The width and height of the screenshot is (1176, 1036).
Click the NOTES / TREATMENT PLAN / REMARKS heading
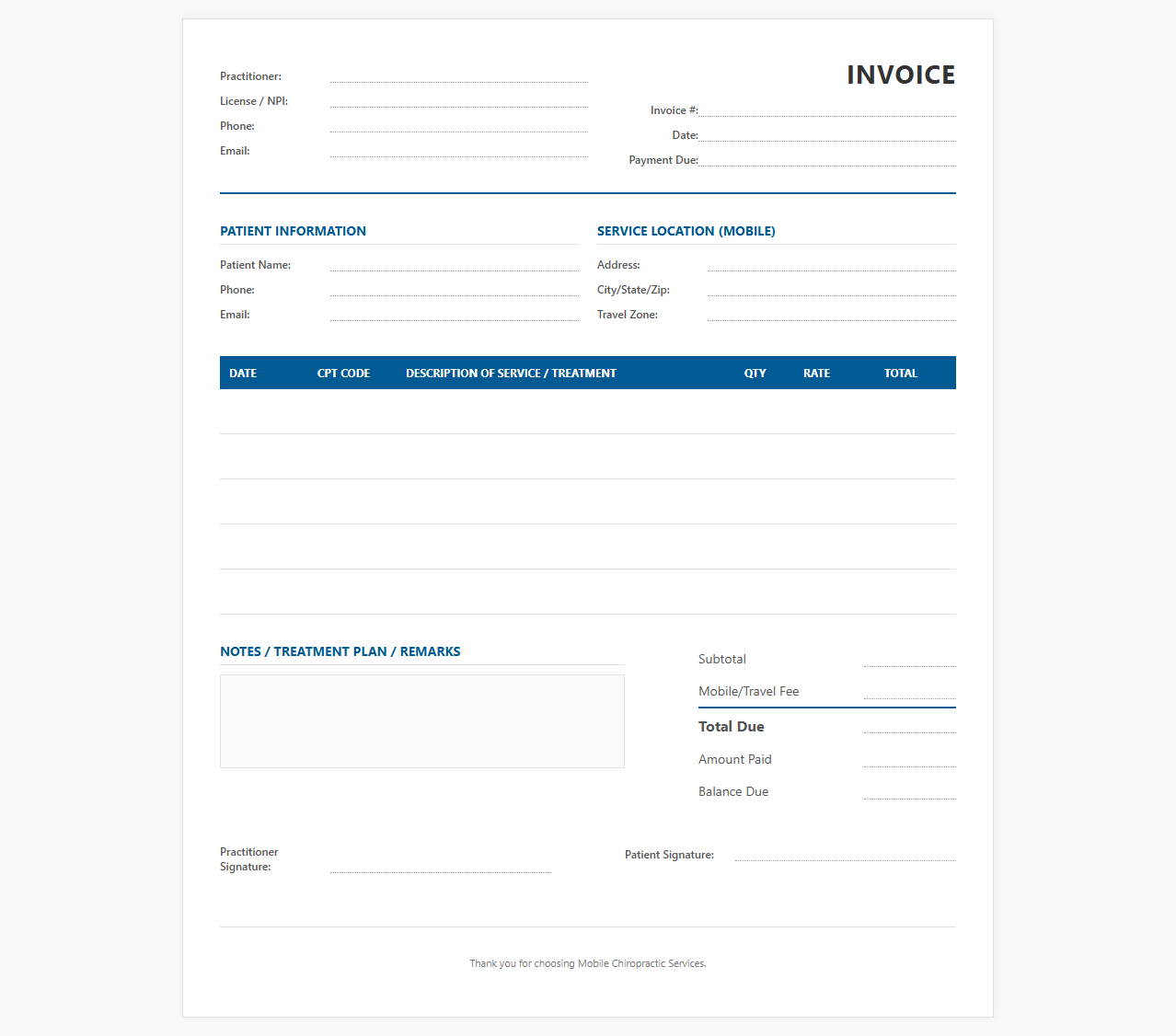(340, 651)
